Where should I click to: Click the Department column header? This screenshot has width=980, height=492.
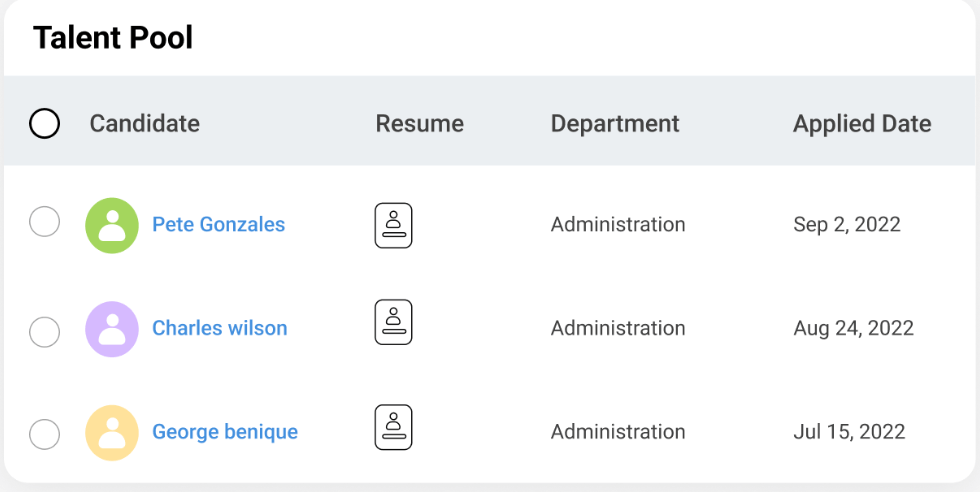pos(615,124)
